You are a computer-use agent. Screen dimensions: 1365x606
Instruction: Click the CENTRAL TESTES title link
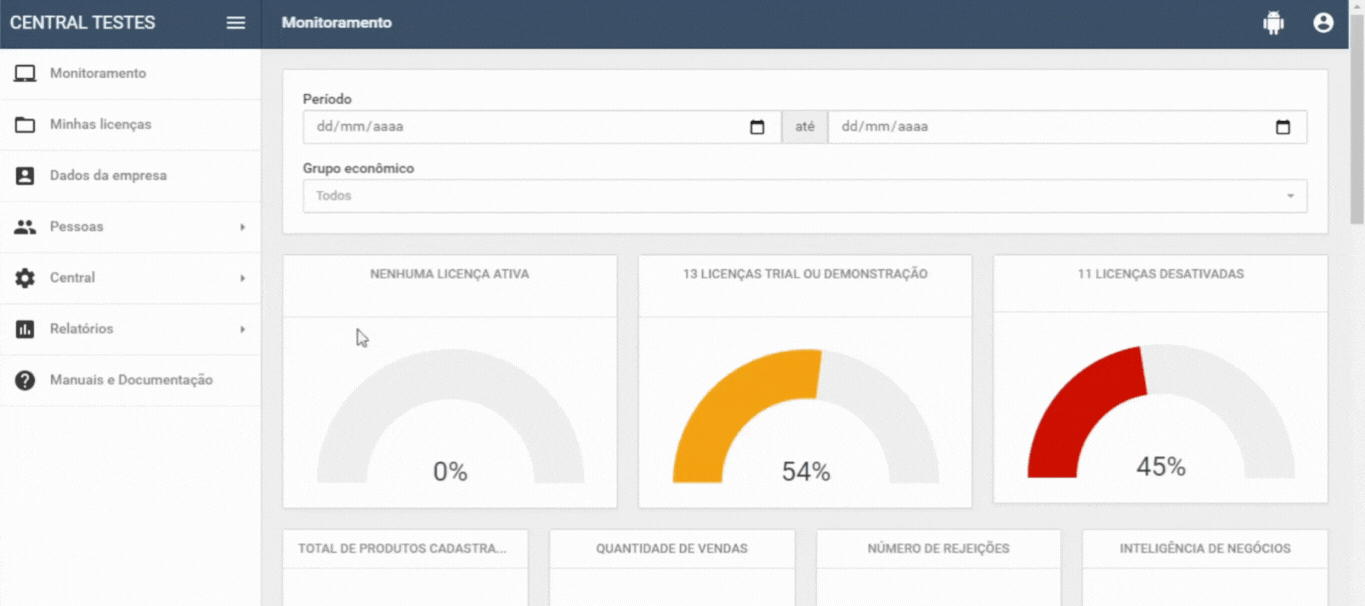point(83,23)
